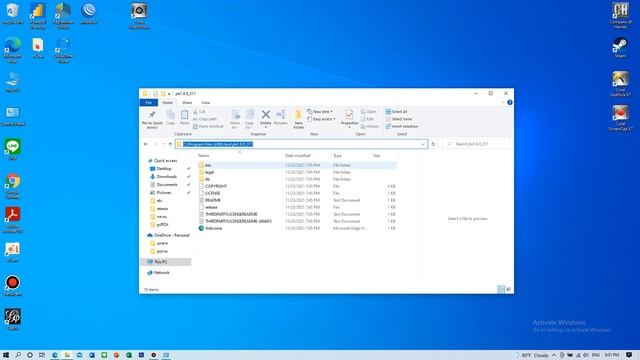
Task: Sort by the Name column header
Action: point(203,156)
